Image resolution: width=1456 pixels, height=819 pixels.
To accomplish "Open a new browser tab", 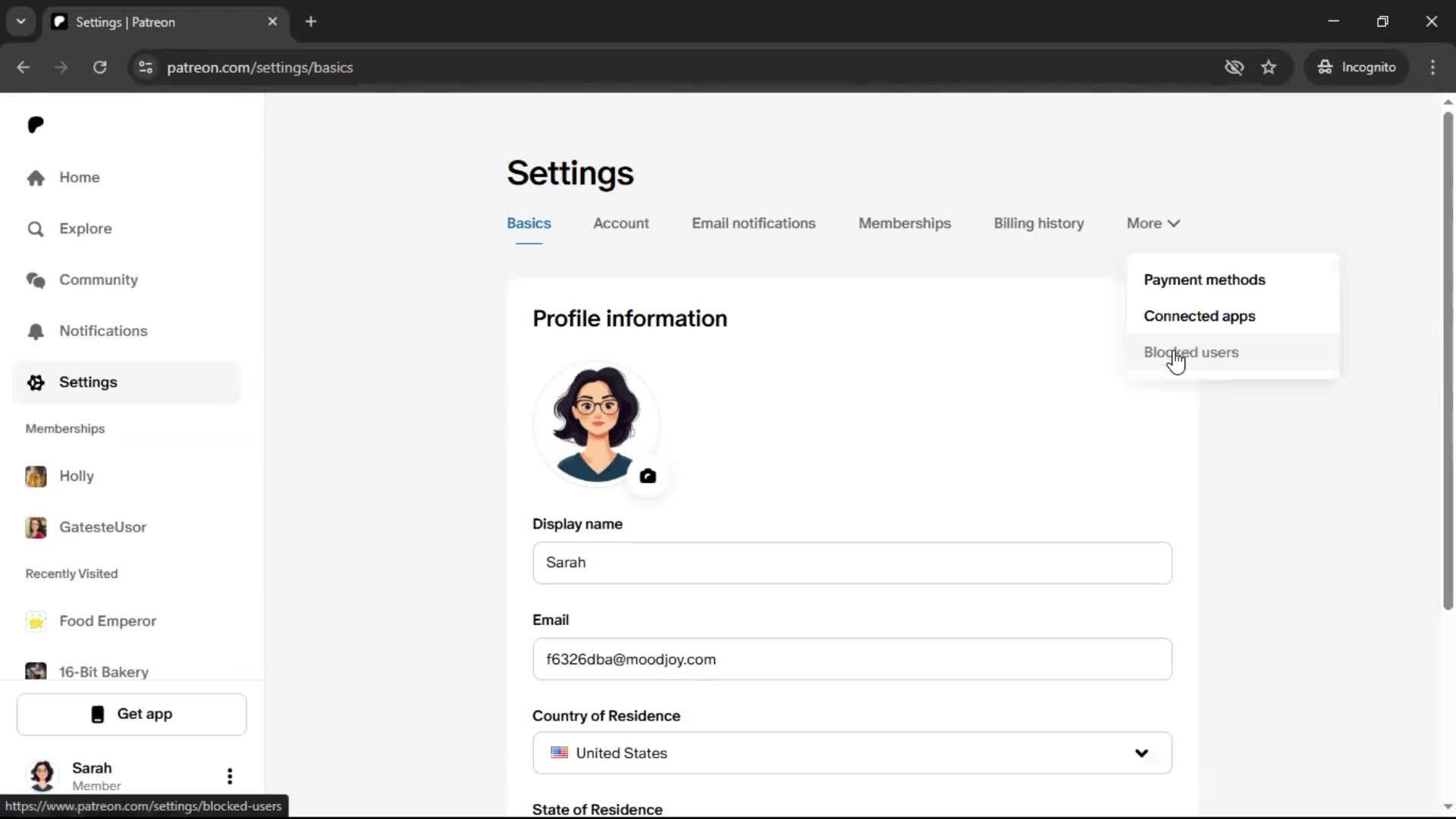I will 311,22.
